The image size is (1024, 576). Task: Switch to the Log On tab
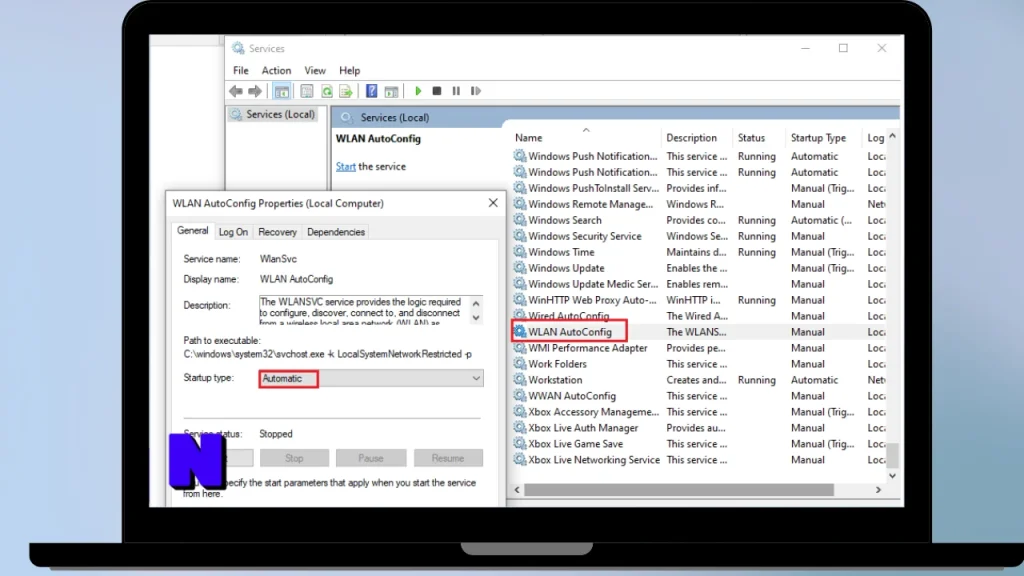click(233, 232)
